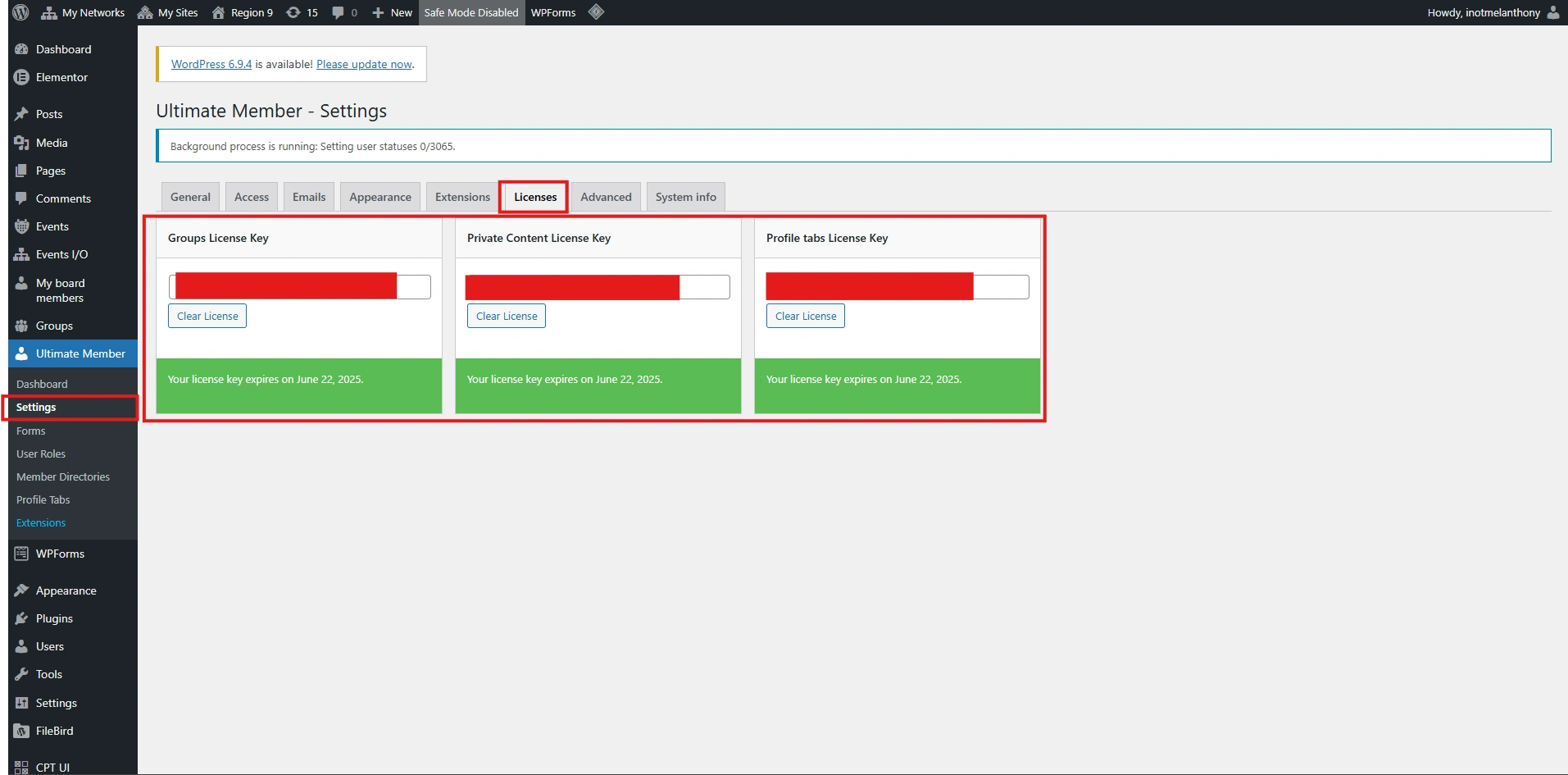Image resolution: width=1568 pixels, height=775 pixels.
Task: Switch to the Appearance settings tab
Action: point(380,197)
